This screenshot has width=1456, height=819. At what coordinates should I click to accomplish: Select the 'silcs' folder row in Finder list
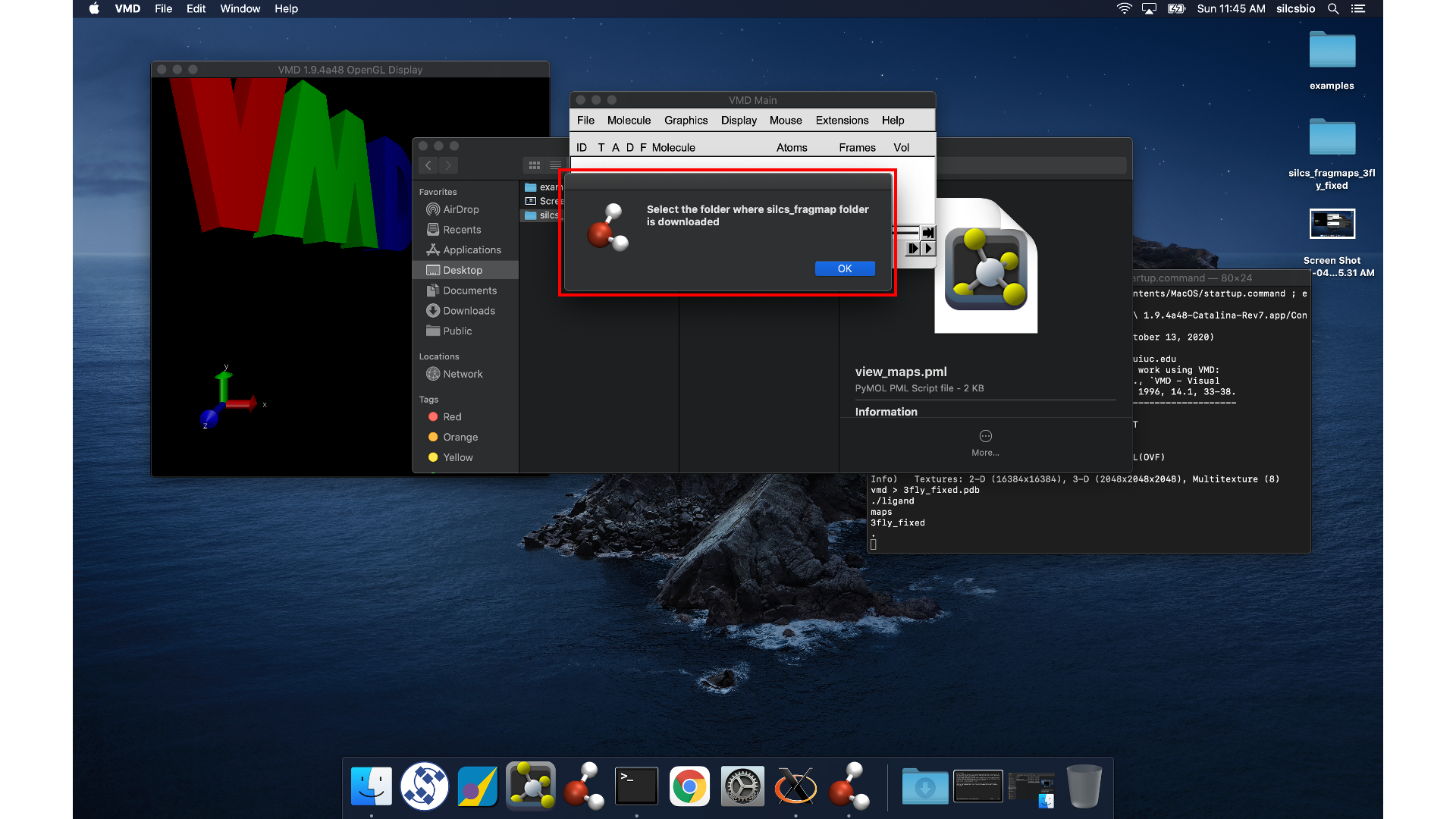pyautogui.click(x=543, y=215)
